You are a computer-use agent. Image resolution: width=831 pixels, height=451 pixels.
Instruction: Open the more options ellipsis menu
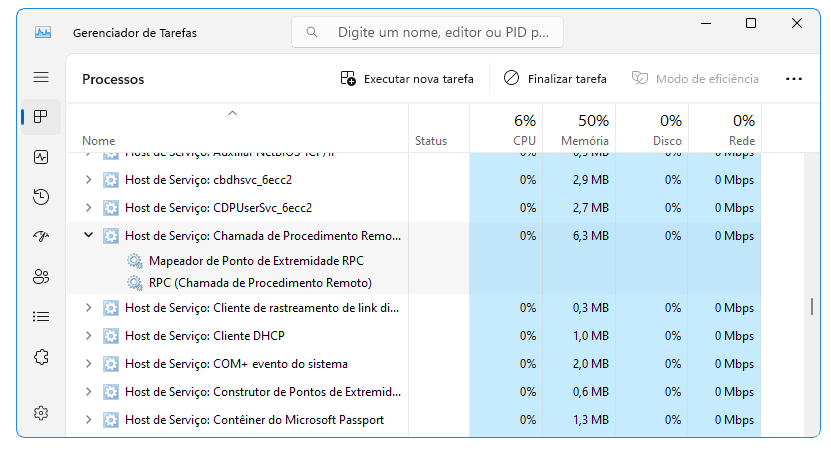[793, 78]
